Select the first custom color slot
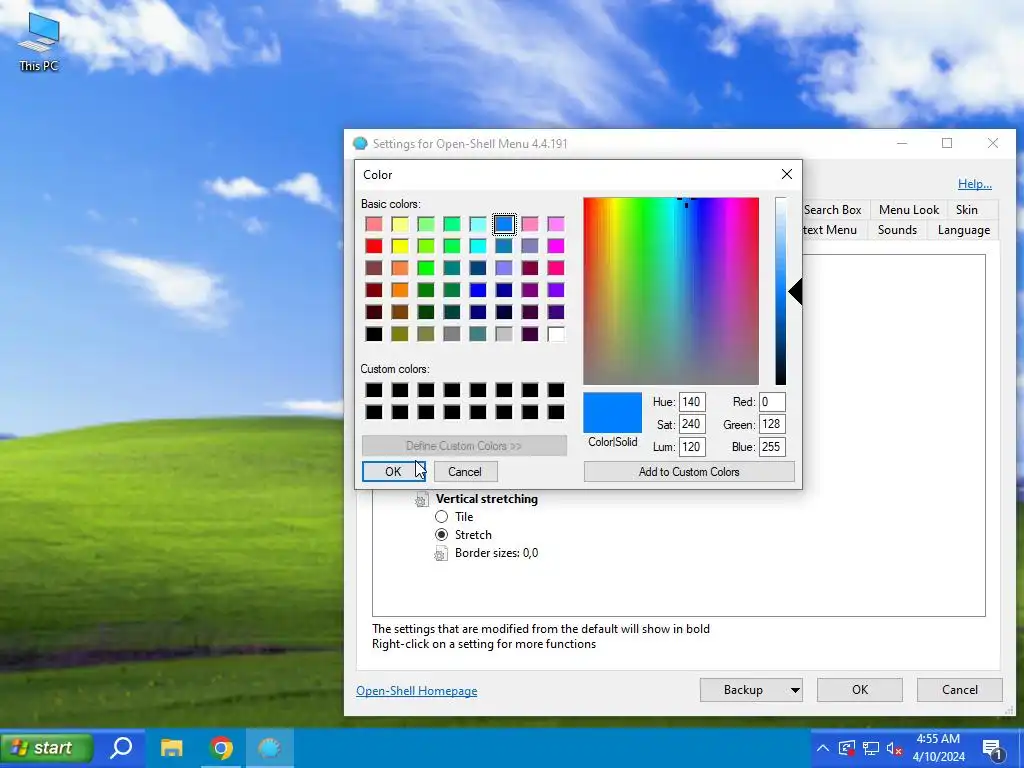Viewport: 1024px width, 768px height. click(x=374, y=390)
